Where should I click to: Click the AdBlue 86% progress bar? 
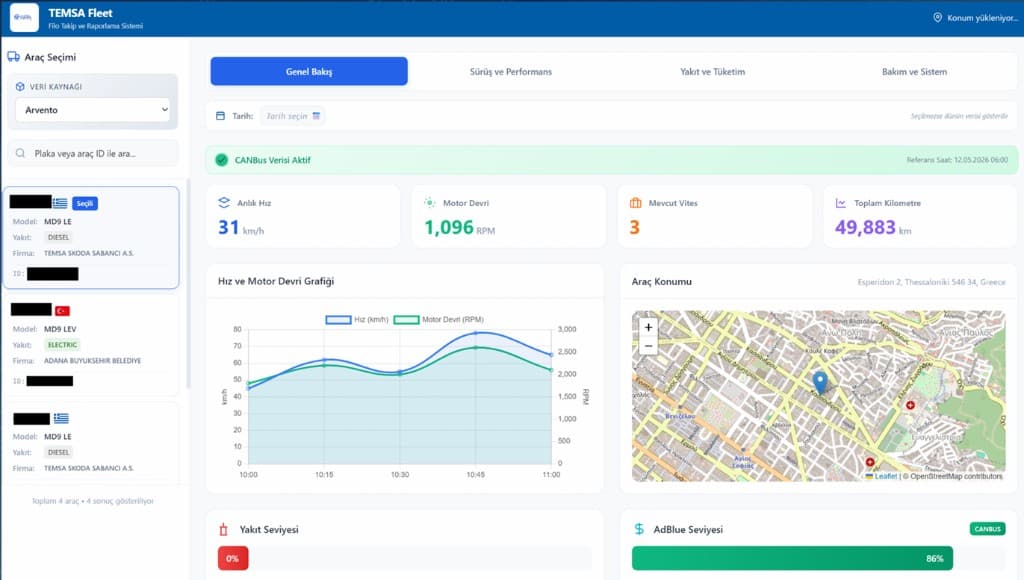click(x=792, y=558)
